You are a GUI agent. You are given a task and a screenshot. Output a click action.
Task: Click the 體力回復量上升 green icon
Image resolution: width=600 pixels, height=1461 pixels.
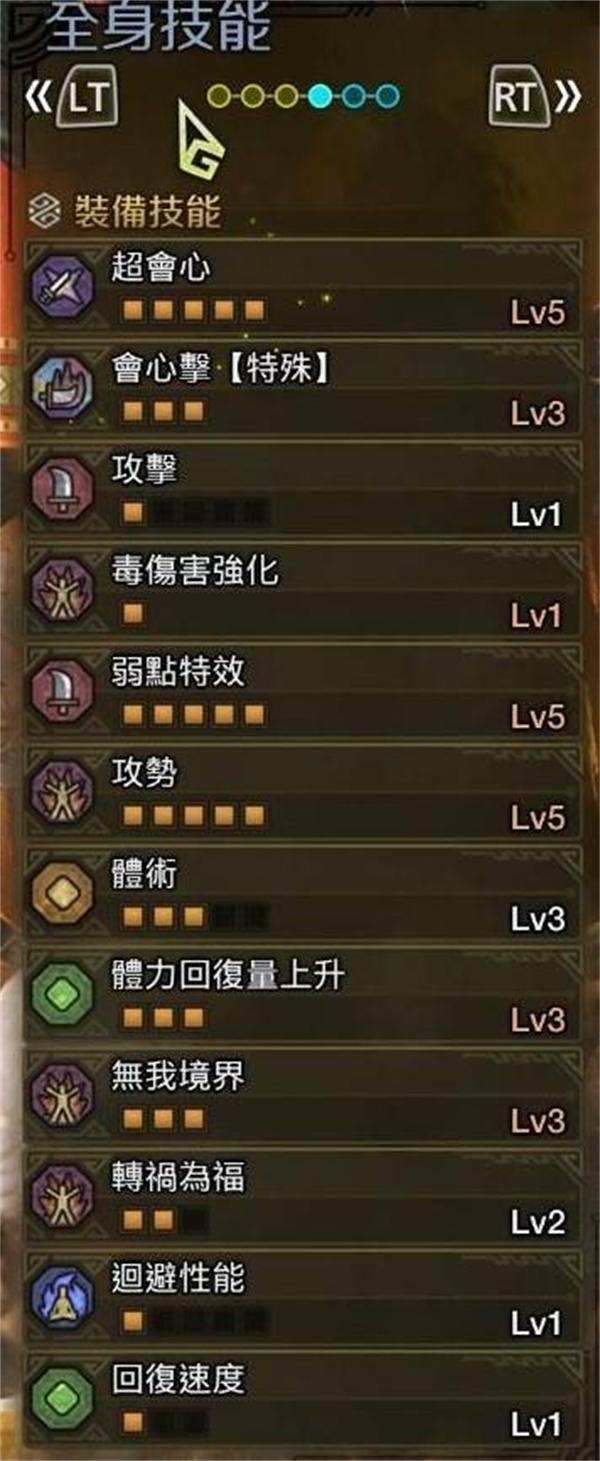click(62, 996)
